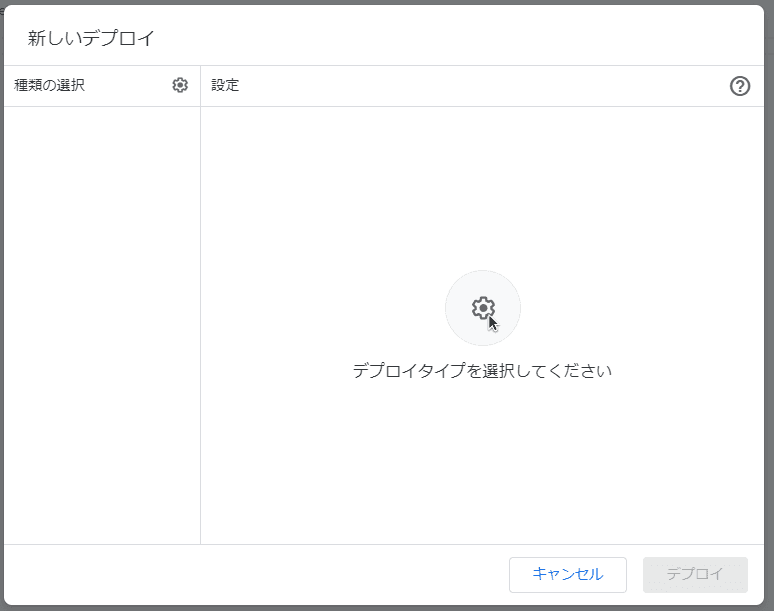Click the help question mark icon

[x=740, y=86]
